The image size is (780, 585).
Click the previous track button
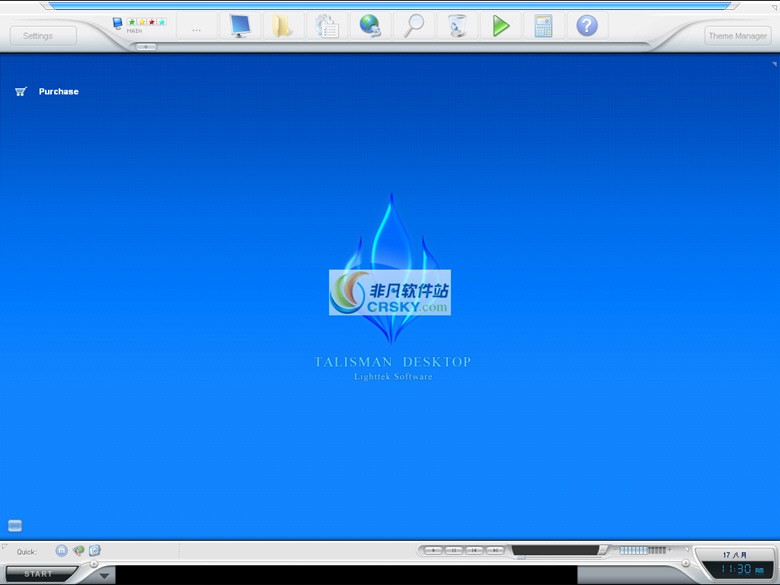pos(475,550)
